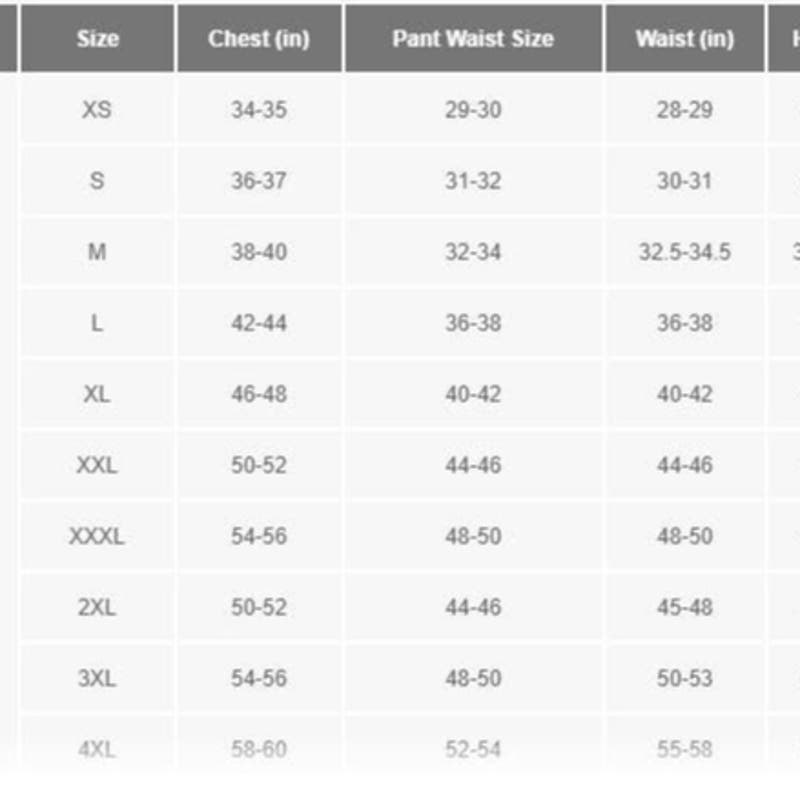Viewport: 800px width, 800px height.
Task: Select the XL size row label
Action: coord(97,394)
